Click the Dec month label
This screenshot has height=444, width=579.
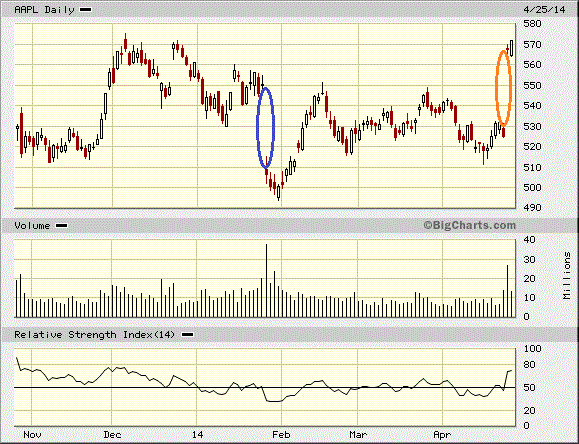click(112, 434)
